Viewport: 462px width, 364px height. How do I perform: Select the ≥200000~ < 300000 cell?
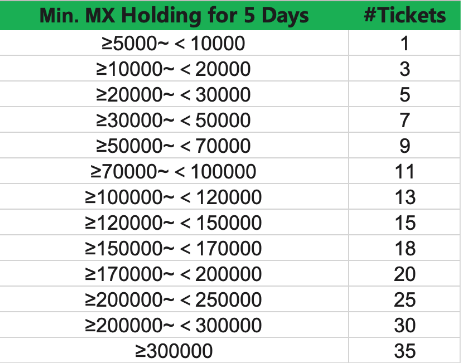click(x=174, y=325)
